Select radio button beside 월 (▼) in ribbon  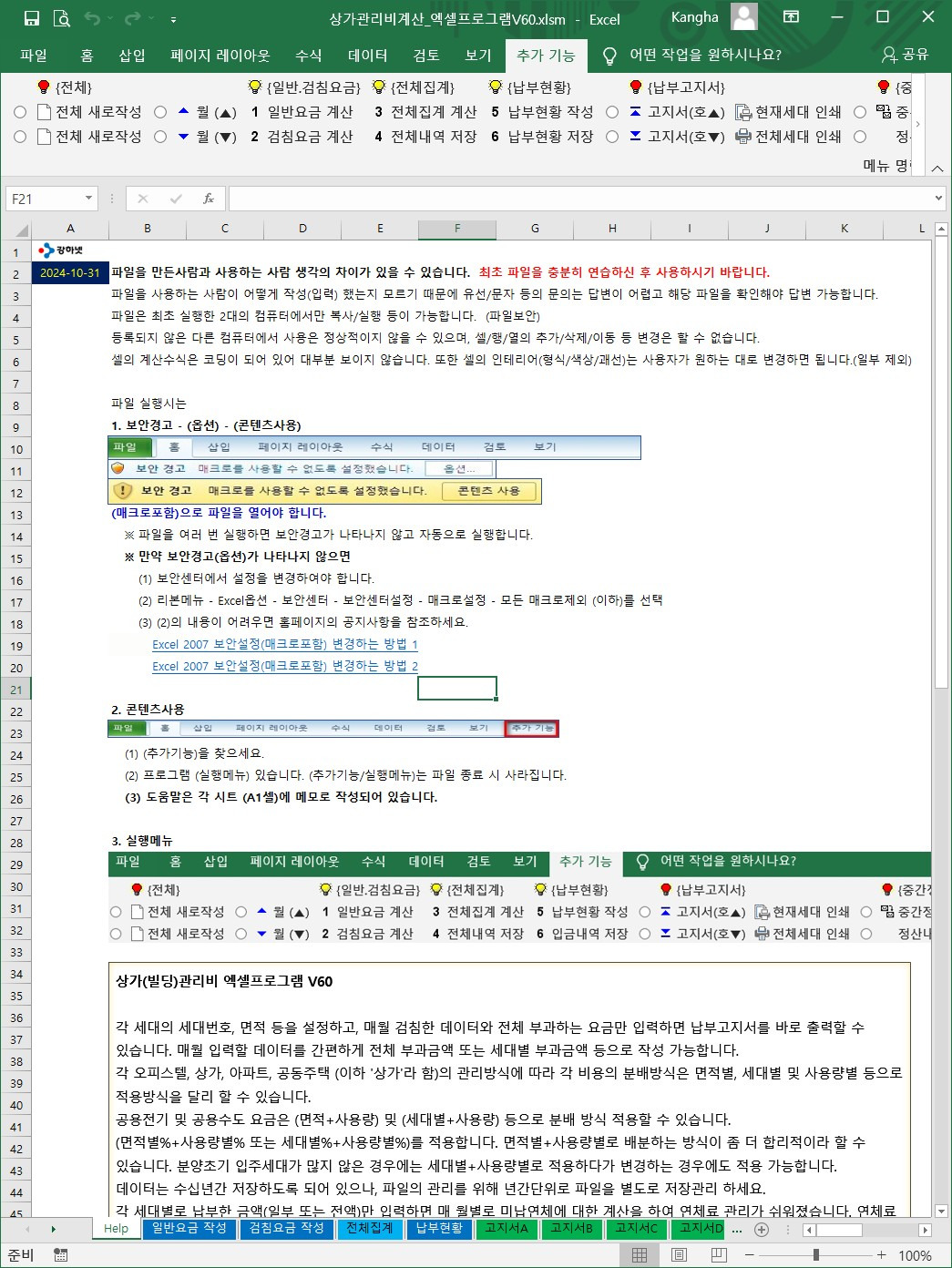point(160,137)
